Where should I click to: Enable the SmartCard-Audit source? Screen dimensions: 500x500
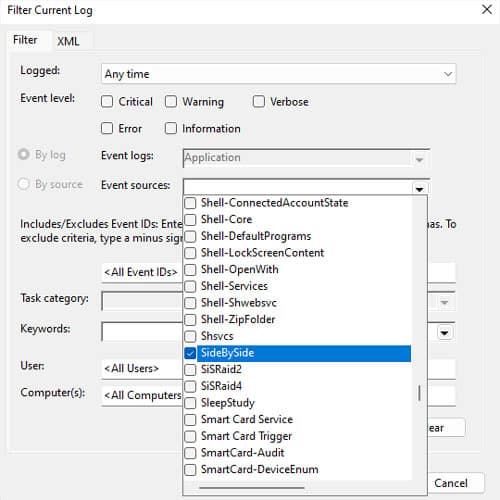click(x=190, y=453)
